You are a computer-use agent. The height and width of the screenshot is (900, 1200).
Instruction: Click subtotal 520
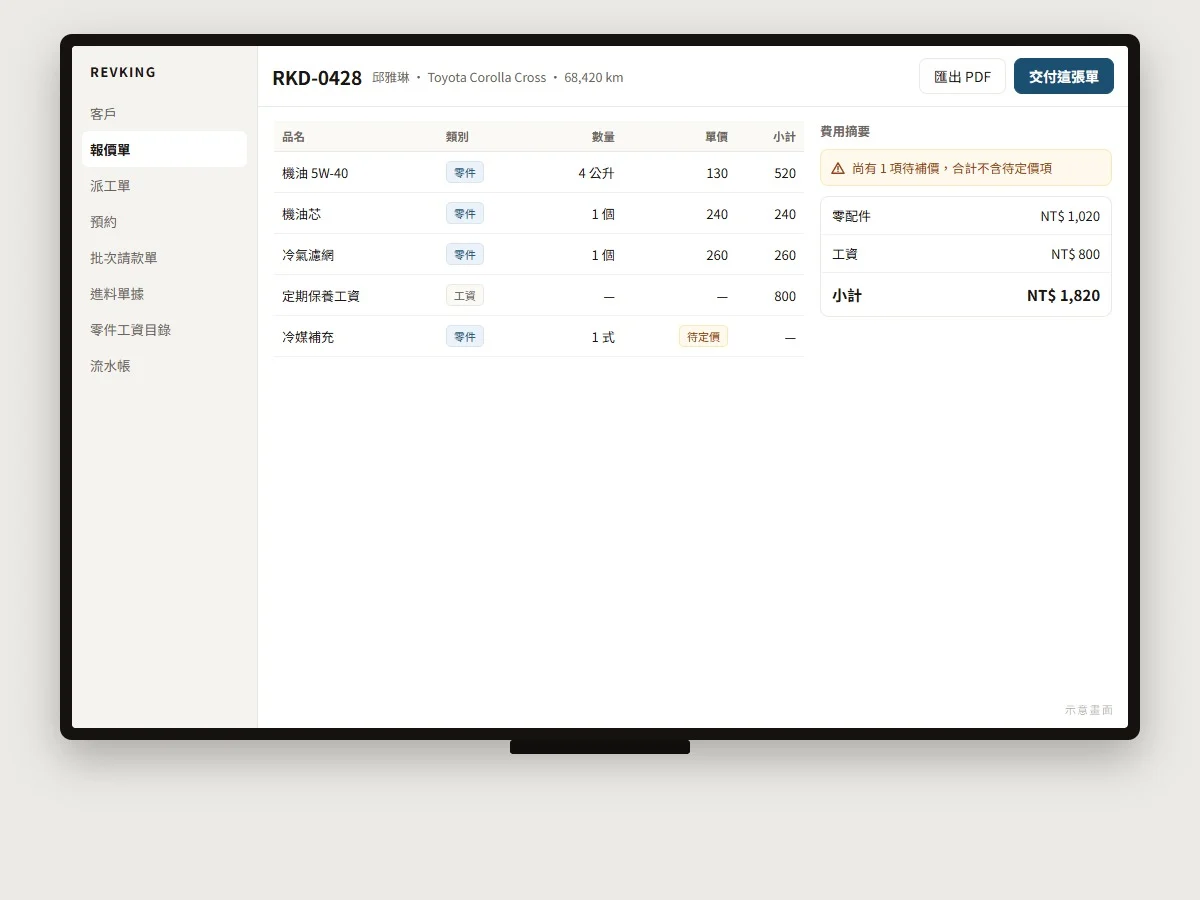(x=785, y=173)
